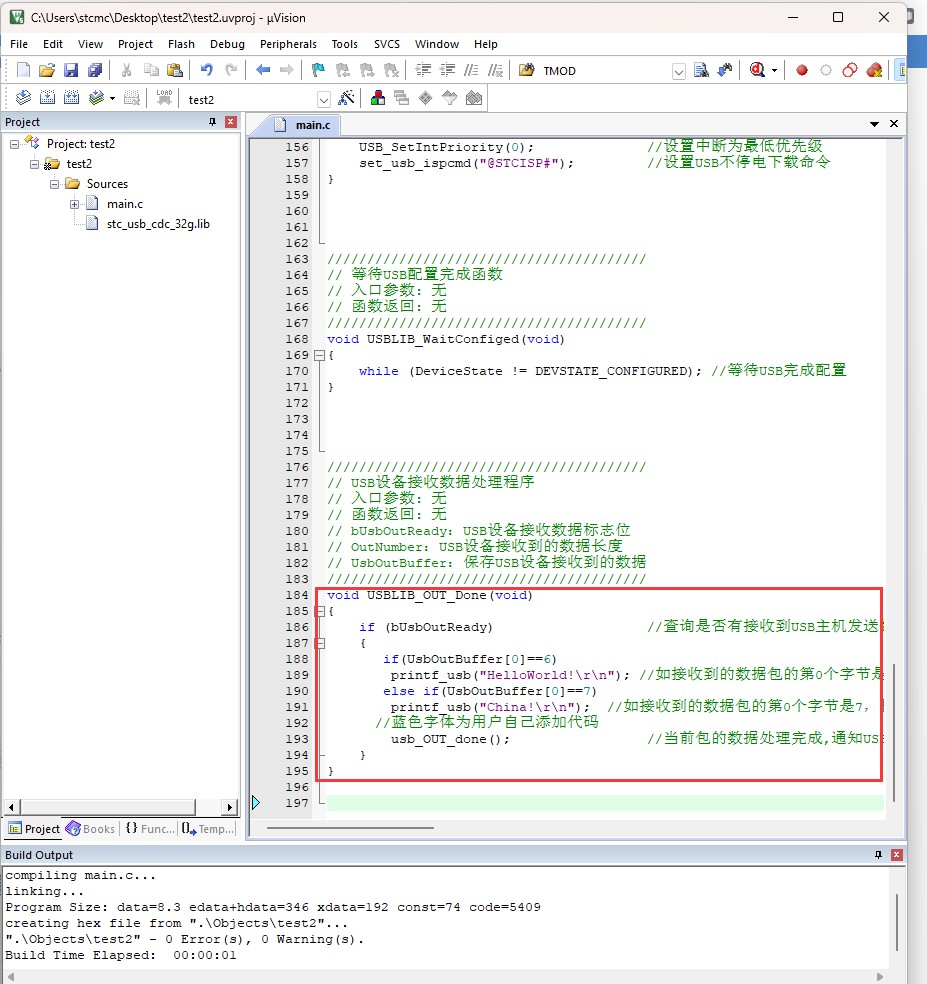927x984 pixels.
Task: Toggle the Build Output panel pin
Action: pos(878,855)
